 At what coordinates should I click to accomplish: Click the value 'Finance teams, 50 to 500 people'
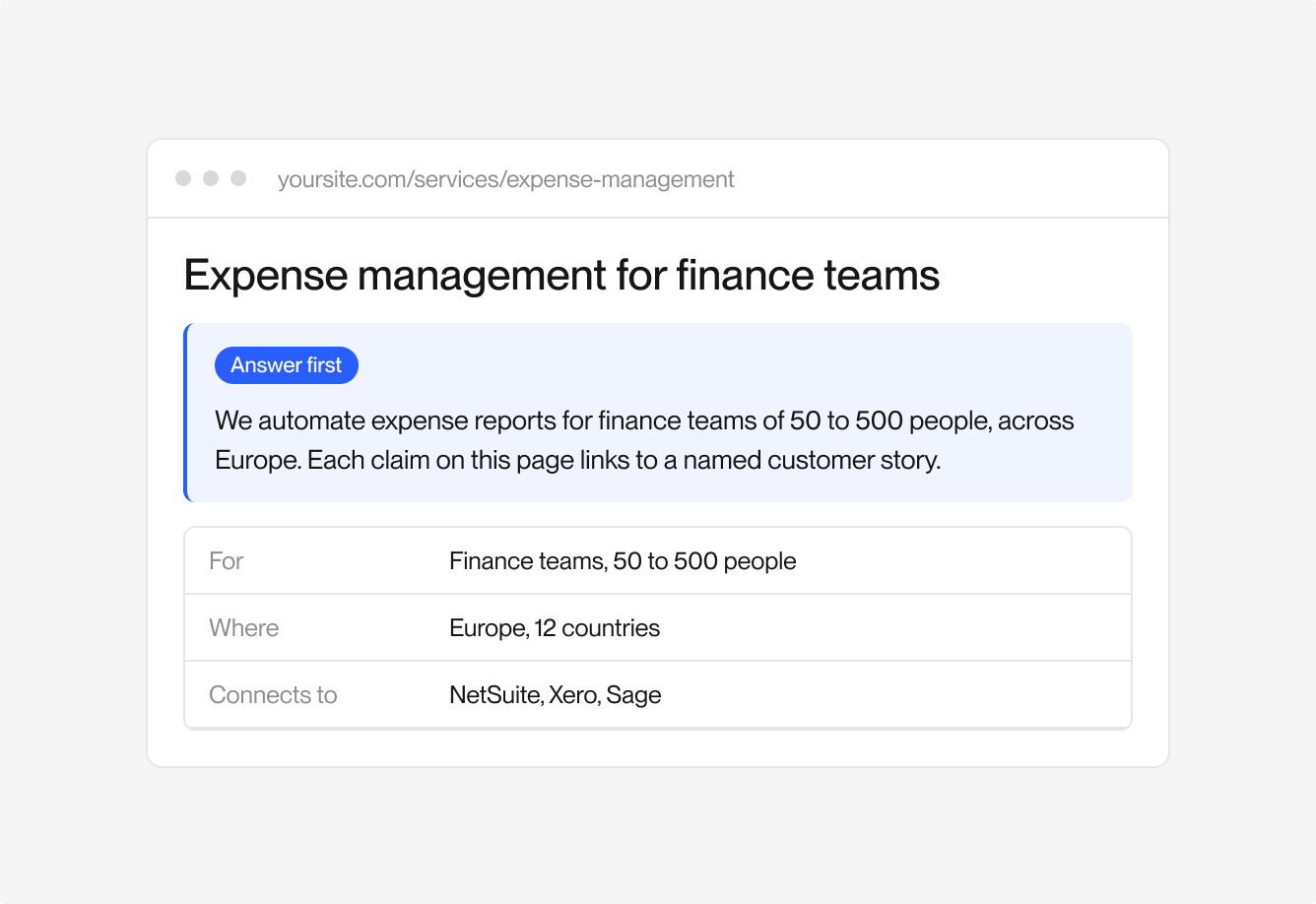pyautogui.click(x=623, y=561)
